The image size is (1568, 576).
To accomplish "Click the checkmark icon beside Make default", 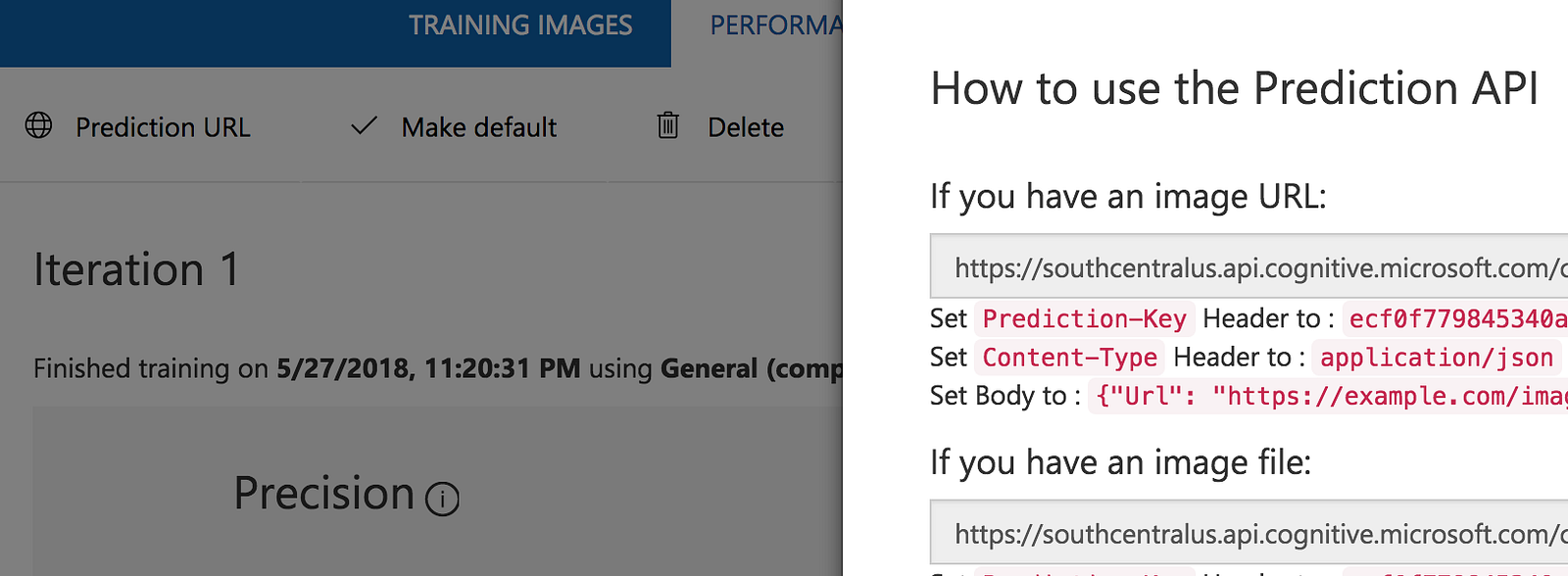I will tap(364, 125).
